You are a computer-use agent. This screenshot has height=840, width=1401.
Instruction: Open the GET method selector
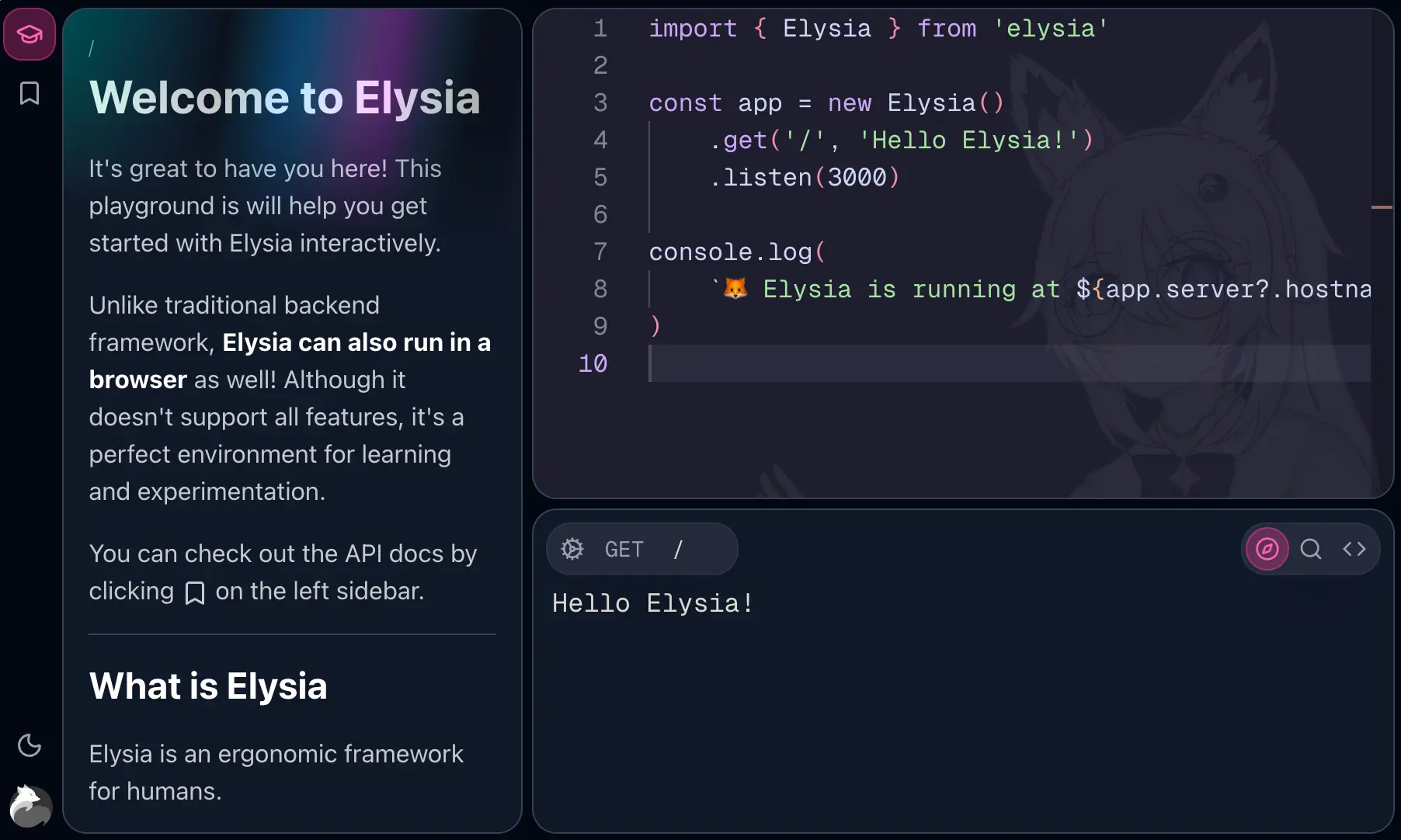click(x=624, y=549)
